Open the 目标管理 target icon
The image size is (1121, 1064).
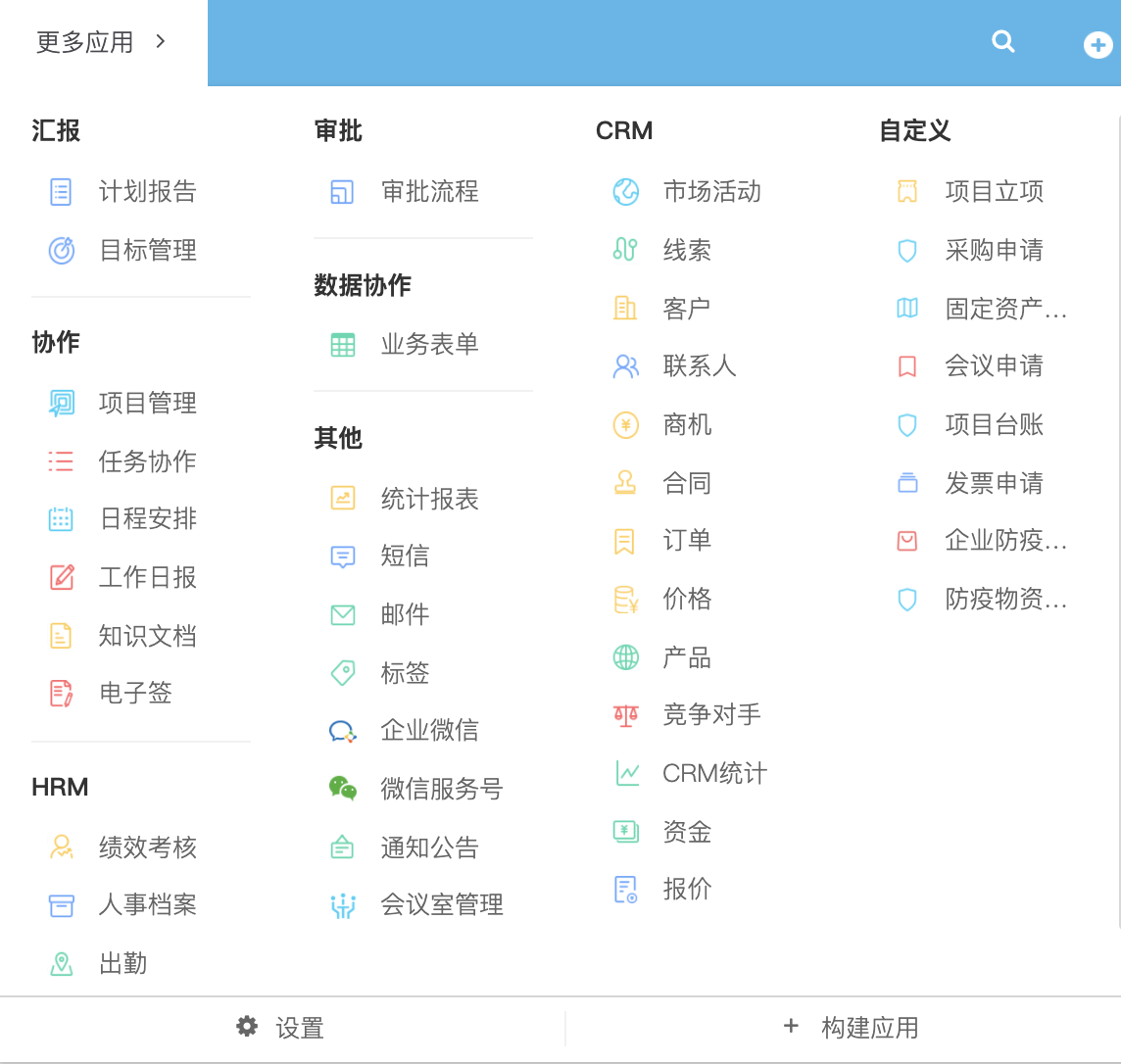point(61,250)
